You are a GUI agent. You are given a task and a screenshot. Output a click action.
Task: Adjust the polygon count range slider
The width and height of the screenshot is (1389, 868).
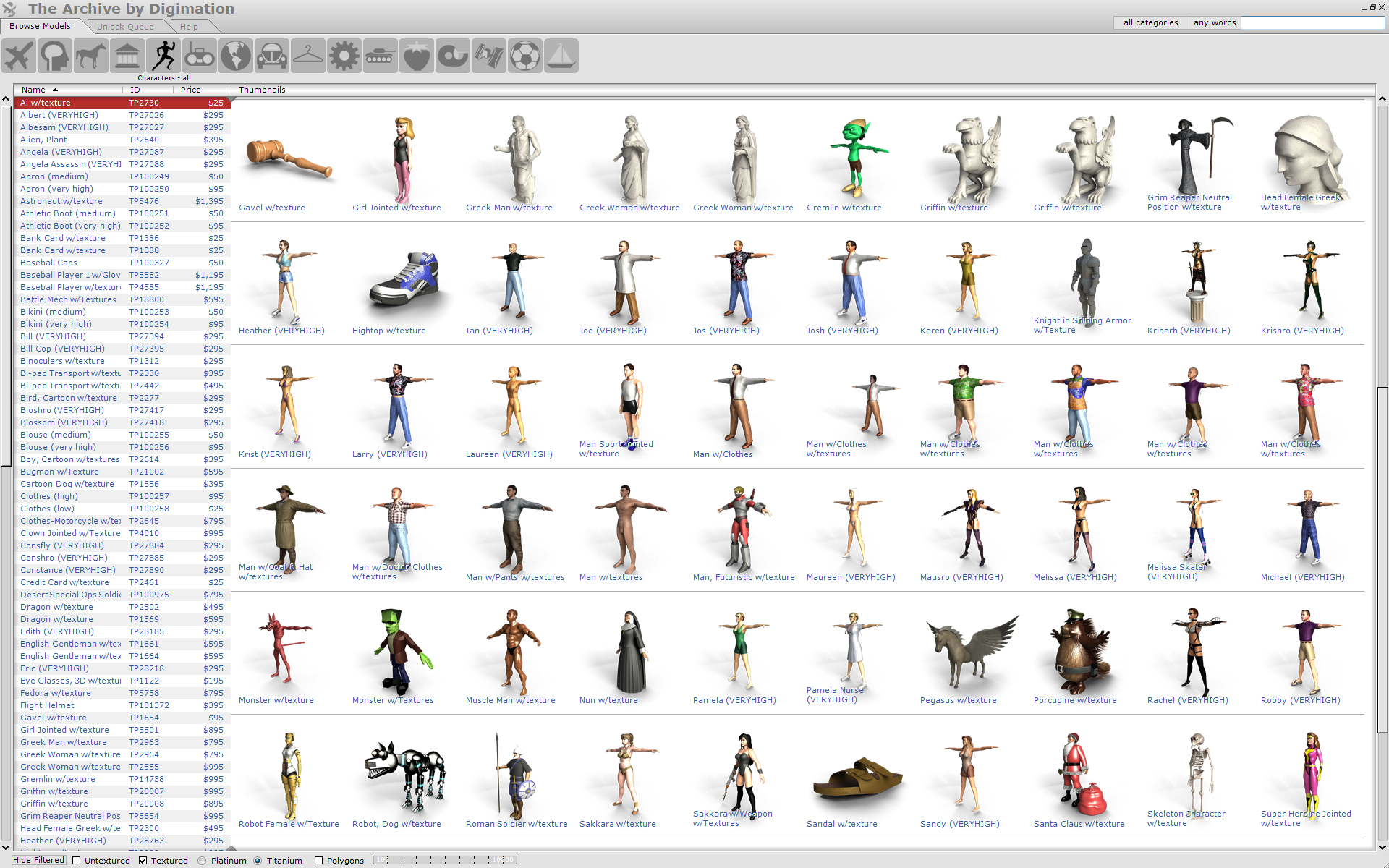pyautogui.click(x=444, y=860)
